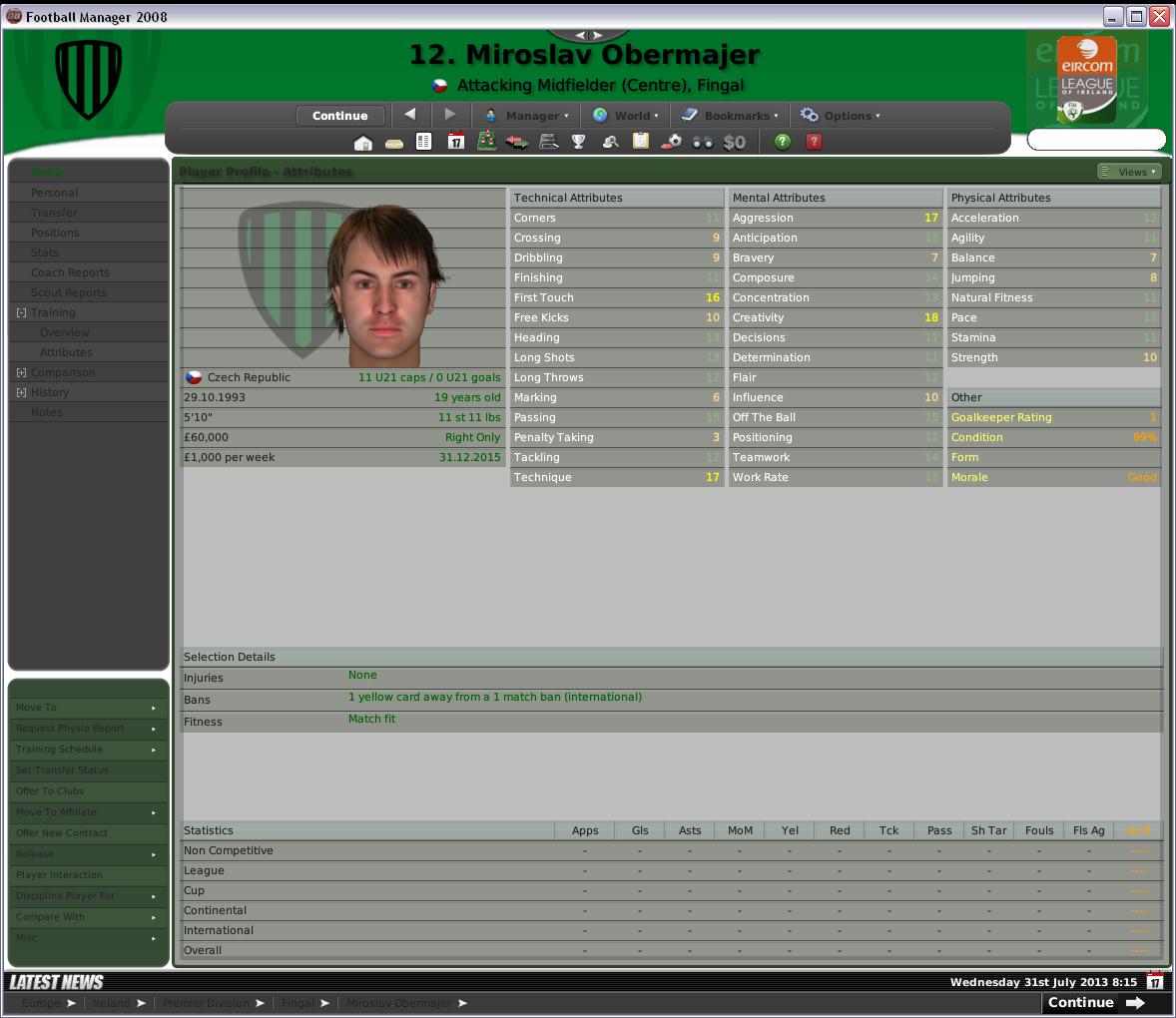Click the Fingal breadcrumb
Image resolution: width=1176 pixels, height=1018 pixels.
click(297, 1003)
